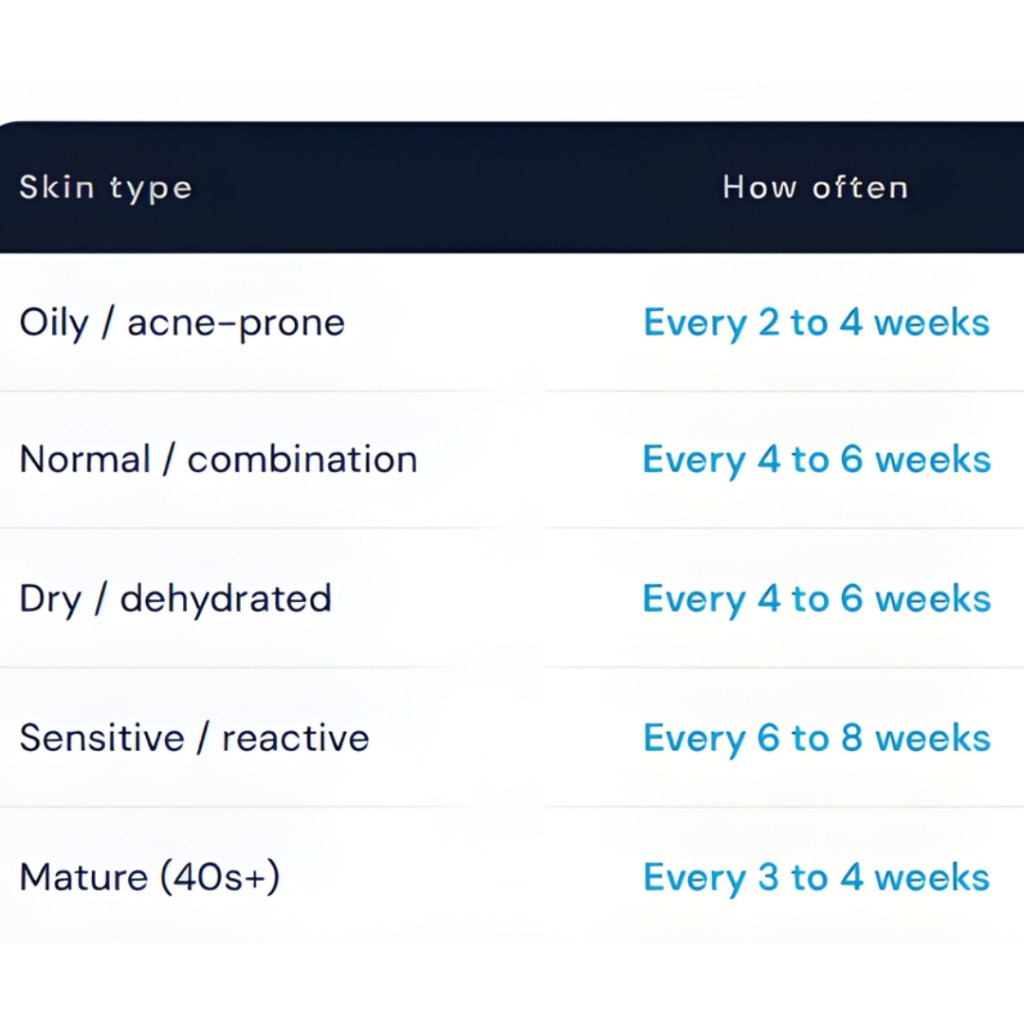Select the 'Dry / dehydrated' row label
The height and width of the screenshot is (1024, 1024).
coord(175,599)
